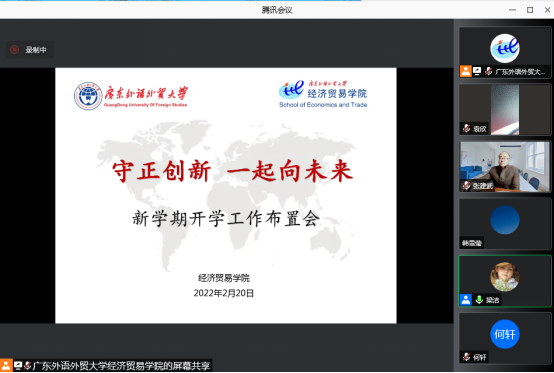The width and height of the screenshot is (554, 373).
Task: Click the muted microphone icon next to 袁欣
Action: click(466, 129)
